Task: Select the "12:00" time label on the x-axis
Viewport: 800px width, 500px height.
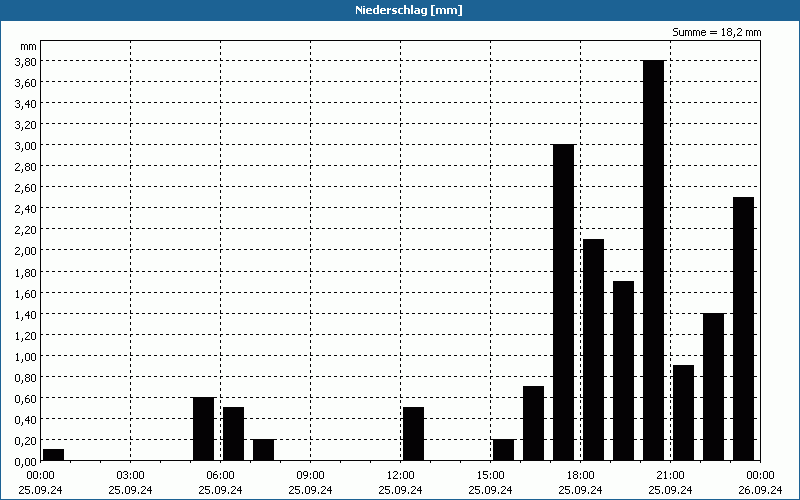Action: [x=401, y=476]
